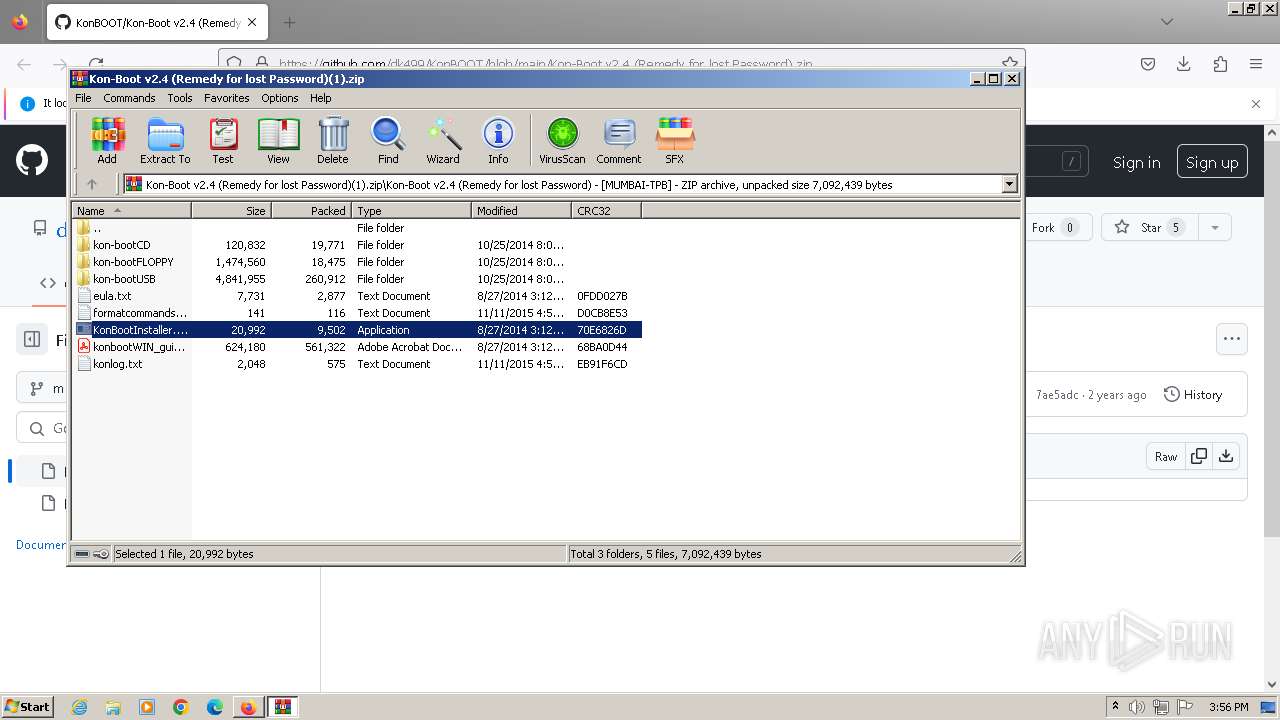Open Internet Explorer from taskbar
Screen dimensions: 1280x720
point(79,707)
